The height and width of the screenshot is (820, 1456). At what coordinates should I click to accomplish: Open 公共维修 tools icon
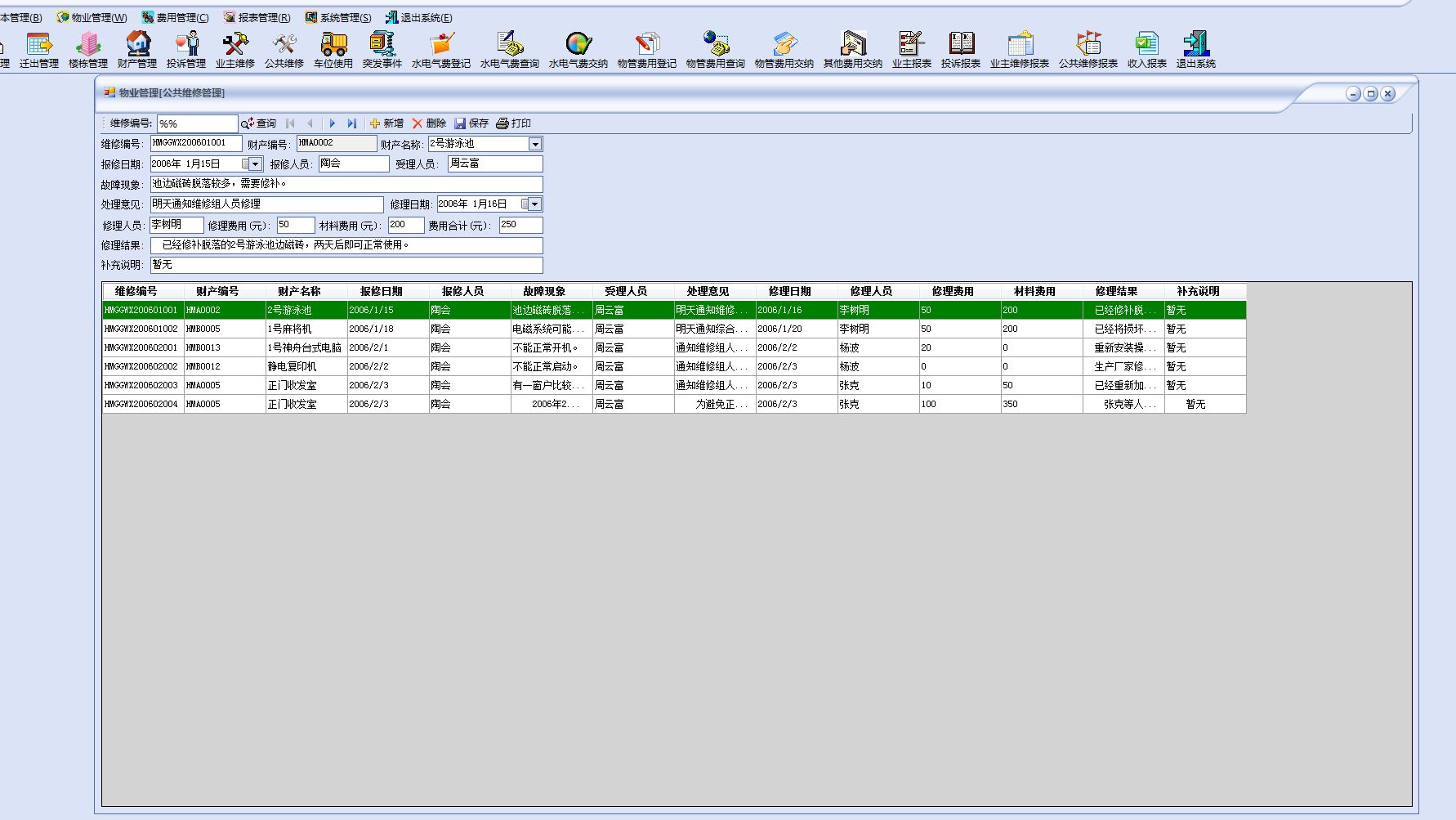(284, 49)
